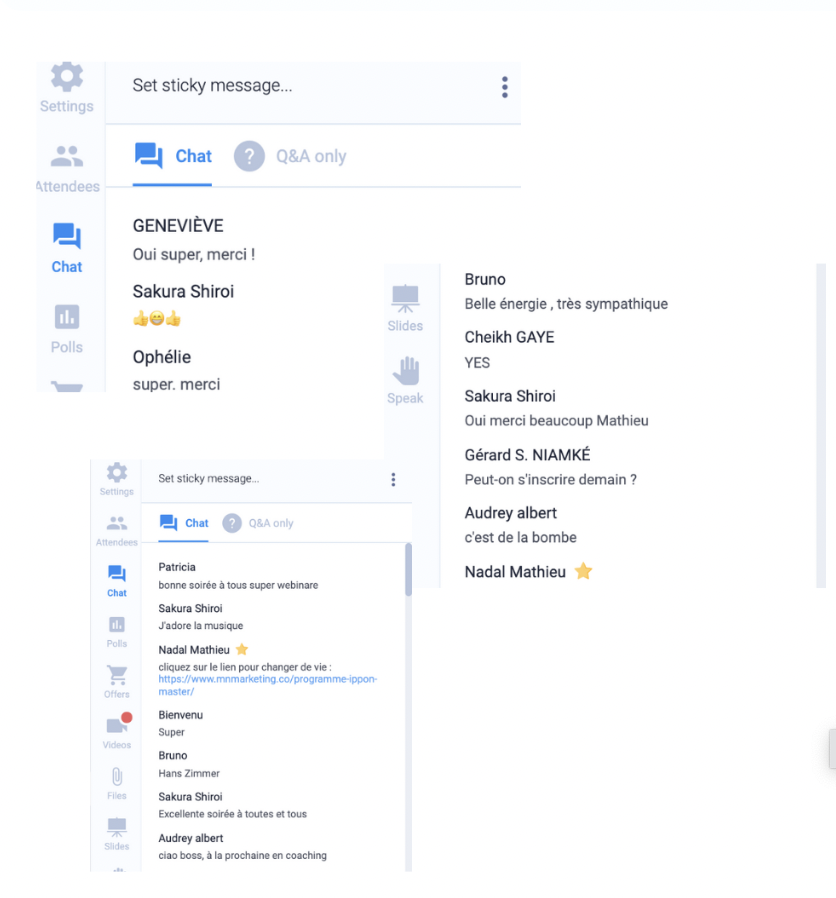Image resolution: width=836 pixels, height=898 pixels.
Task: Click message "Excellente soirée à toutes et tous"
Action: 232,814
